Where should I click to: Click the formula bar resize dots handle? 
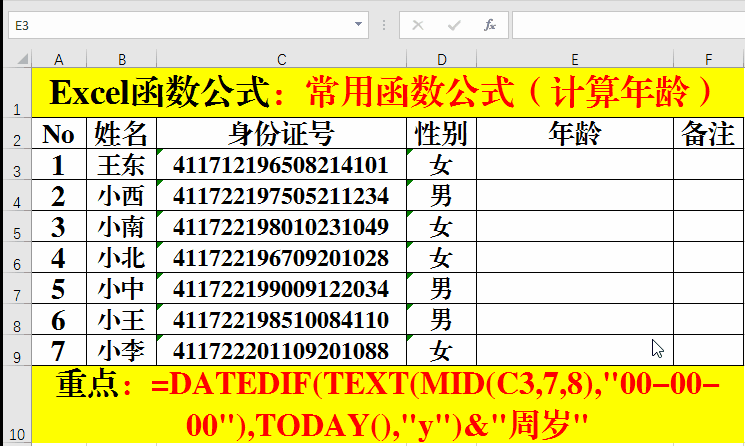[384, 25]
